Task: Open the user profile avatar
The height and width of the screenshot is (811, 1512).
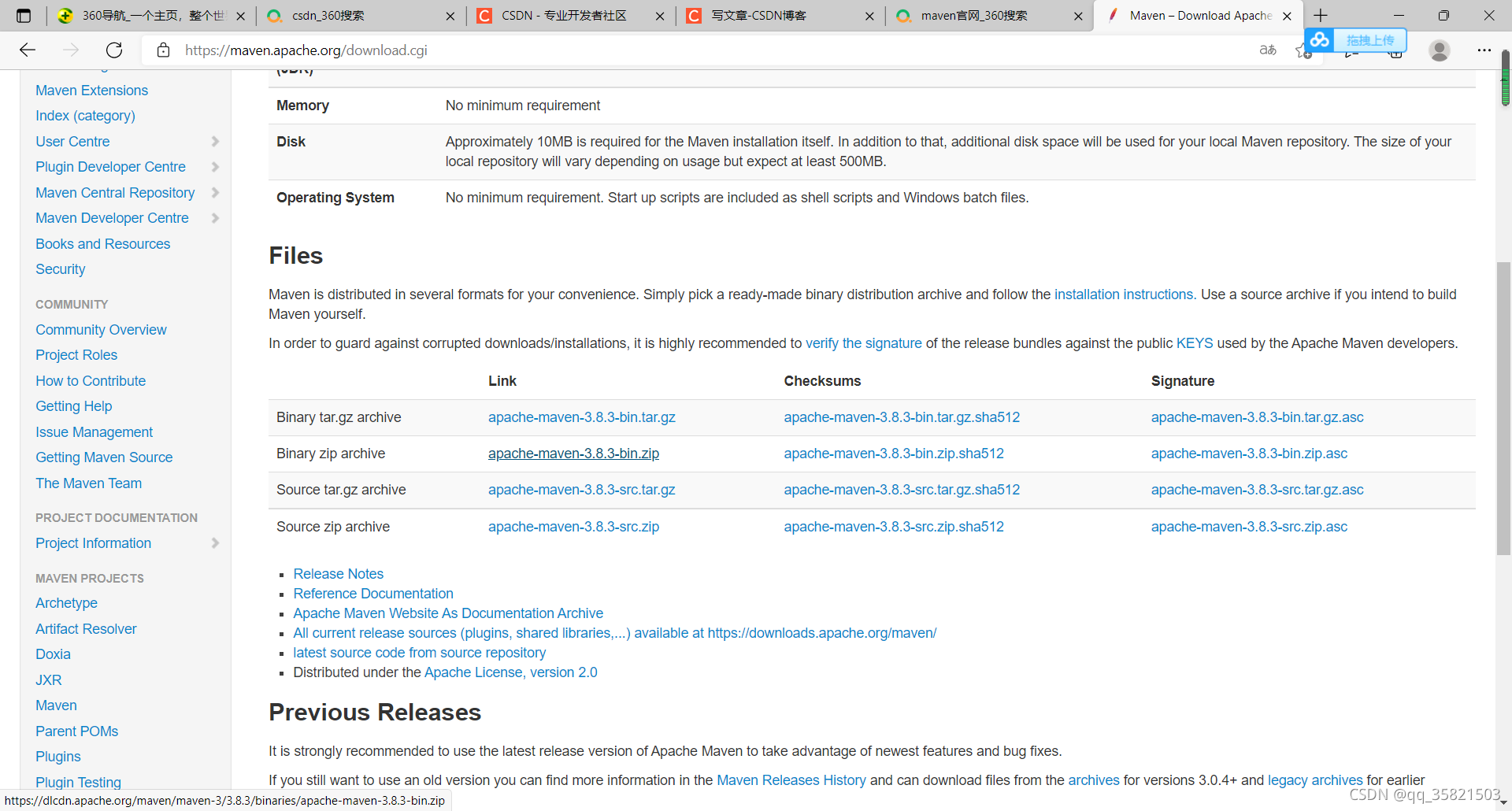Action: (x=1440, y=50)
